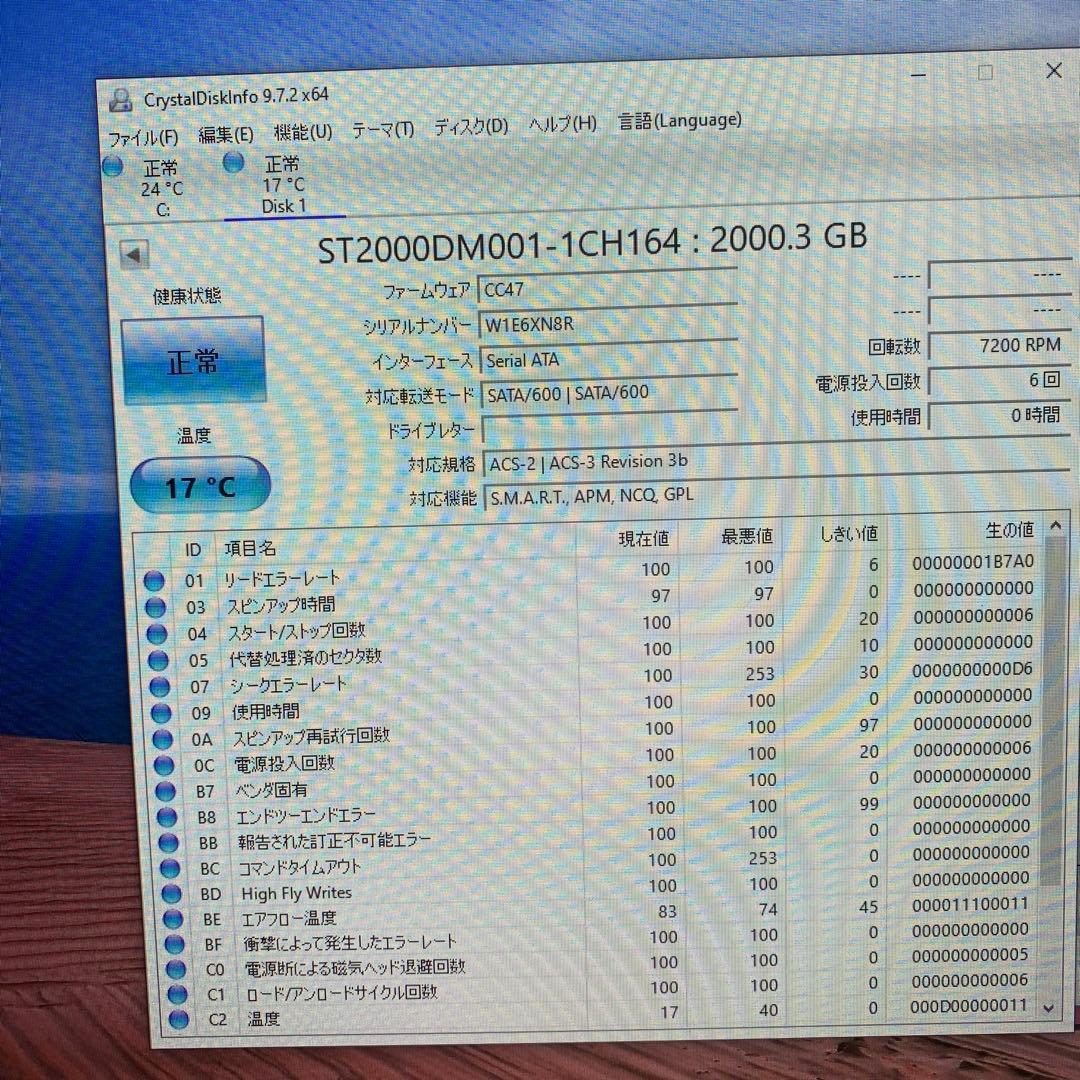Click the Disk 1 health status icon
This screenshot has height=1080, width=1080.
[x=236, y=163]
